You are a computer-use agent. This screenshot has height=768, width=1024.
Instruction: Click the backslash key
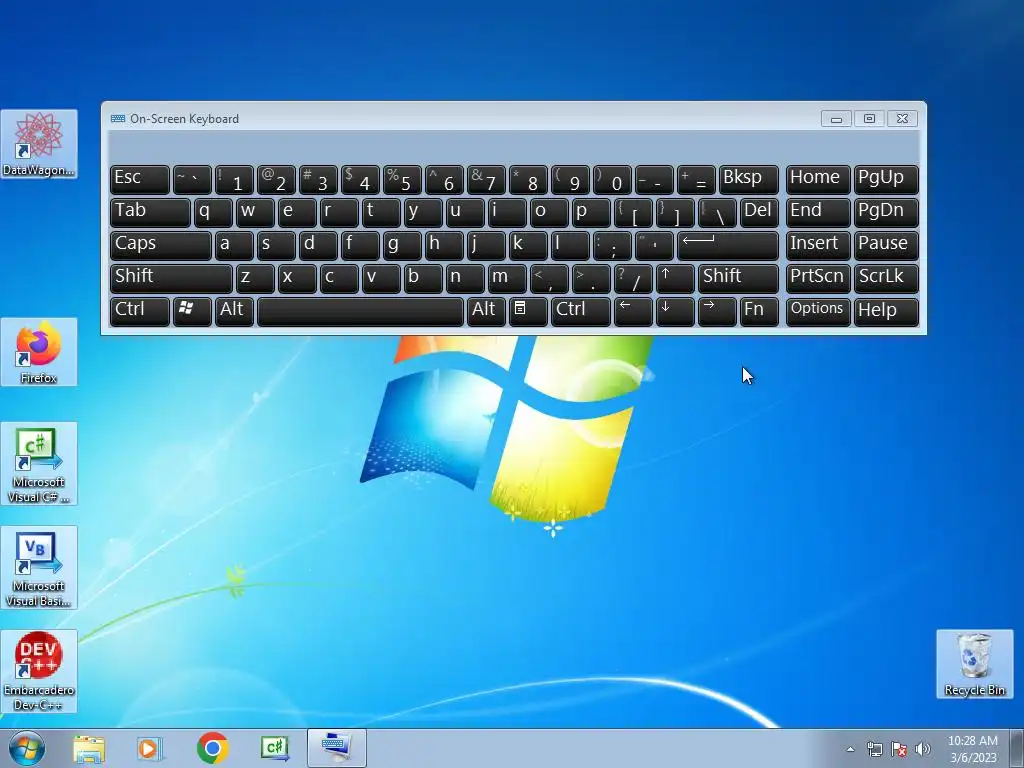(x=717, y=213)
